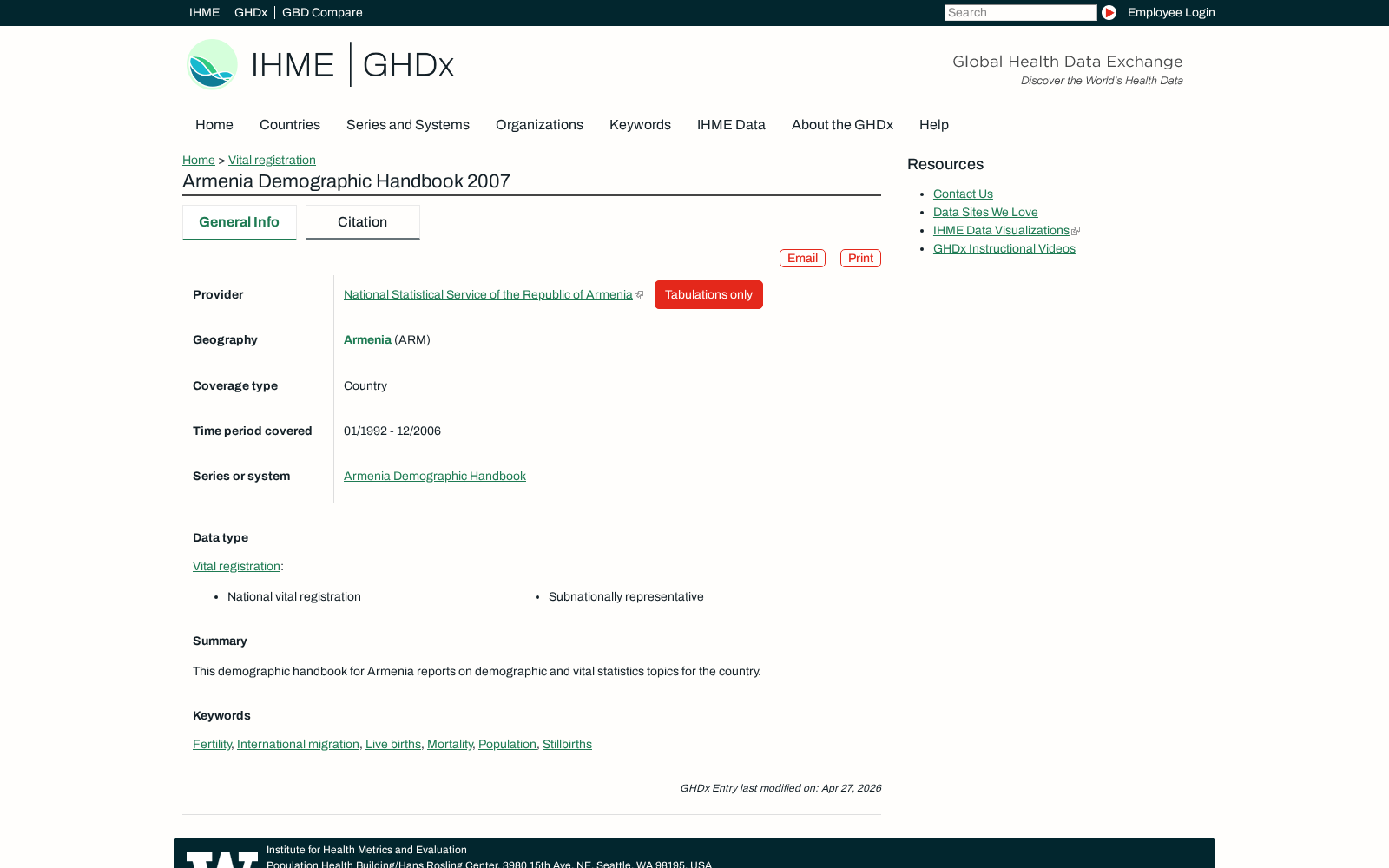Click into the Search input field
Image resolution: width=1389 pixels, height=868 pixels.
click(1020, 12)
